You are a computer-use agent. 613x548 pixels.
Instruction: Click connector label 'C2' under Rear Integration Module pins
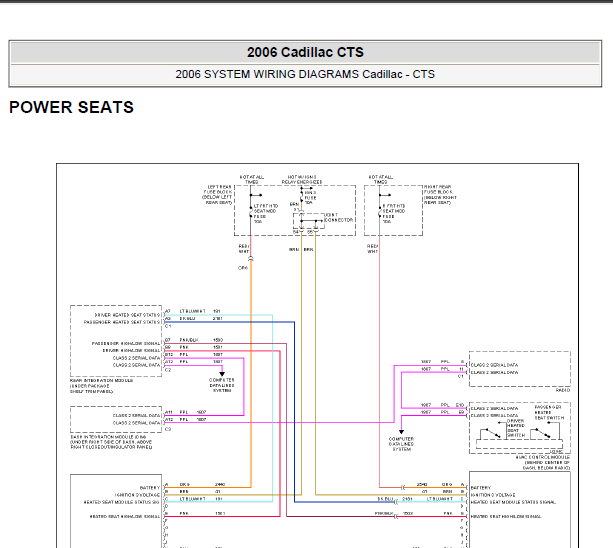(168, 370)
